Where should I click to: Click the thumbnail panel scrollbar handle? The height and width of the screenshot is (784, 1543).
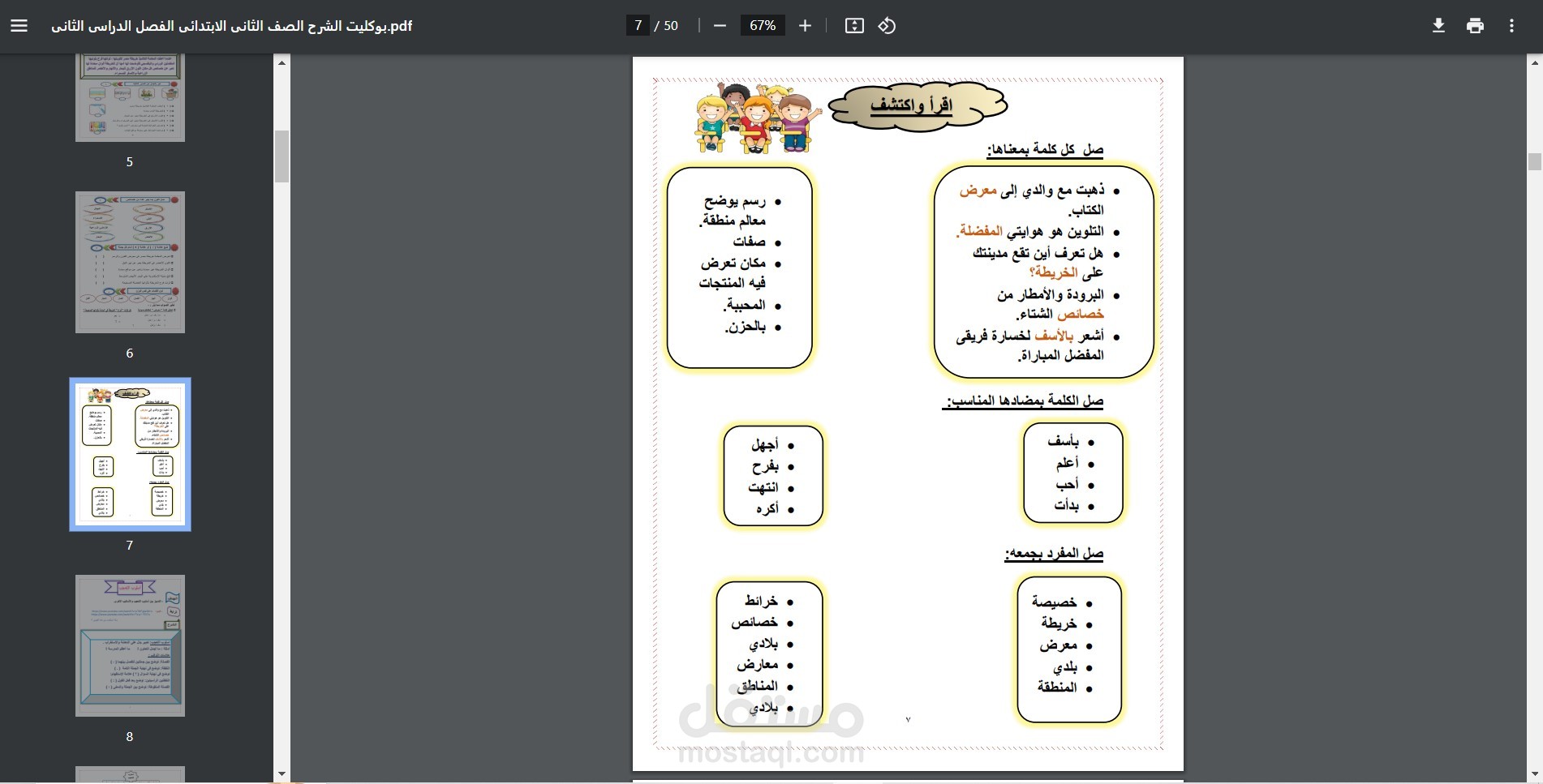(x=282, y=156)
